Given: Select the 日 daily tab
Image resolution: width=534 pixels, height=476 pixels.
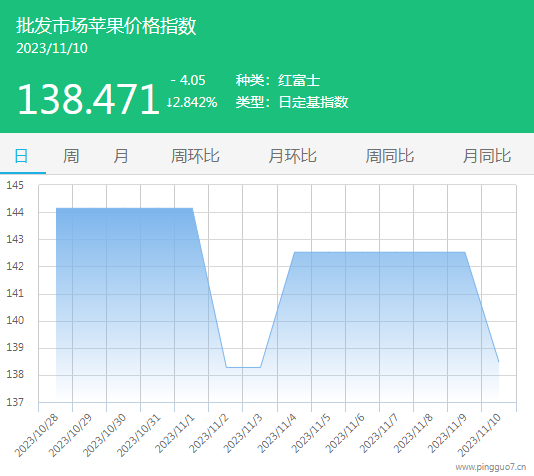Looking at the screenshot, I should coord(21,156).
